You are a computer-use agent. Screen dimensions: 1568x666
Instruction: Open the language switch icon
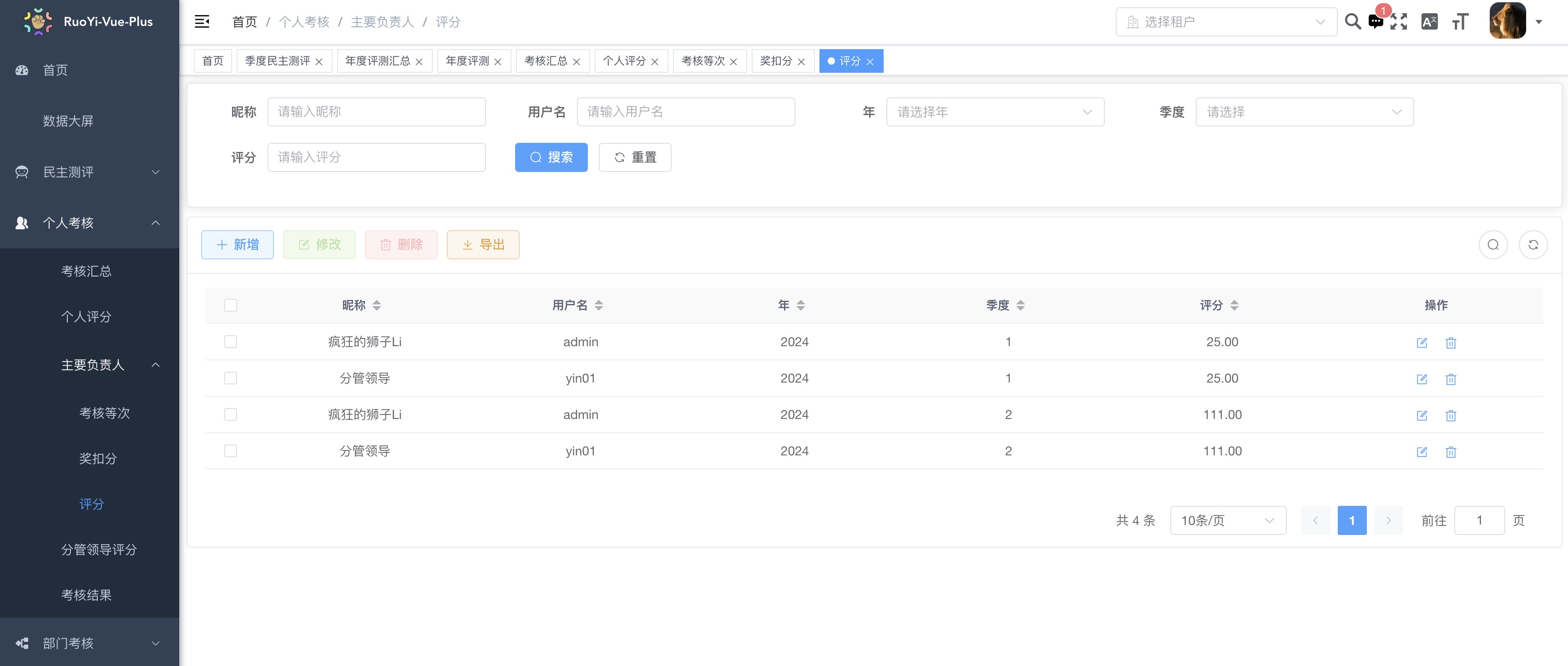pos(1429,22)
